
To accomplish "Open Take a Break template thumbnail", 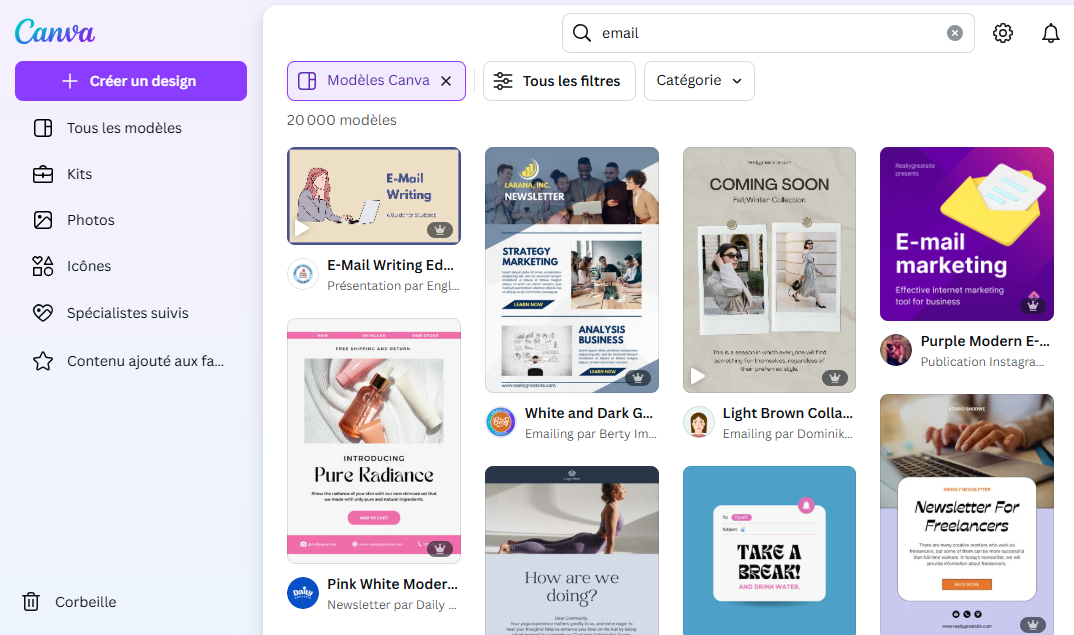I will (x=769, y=551).
